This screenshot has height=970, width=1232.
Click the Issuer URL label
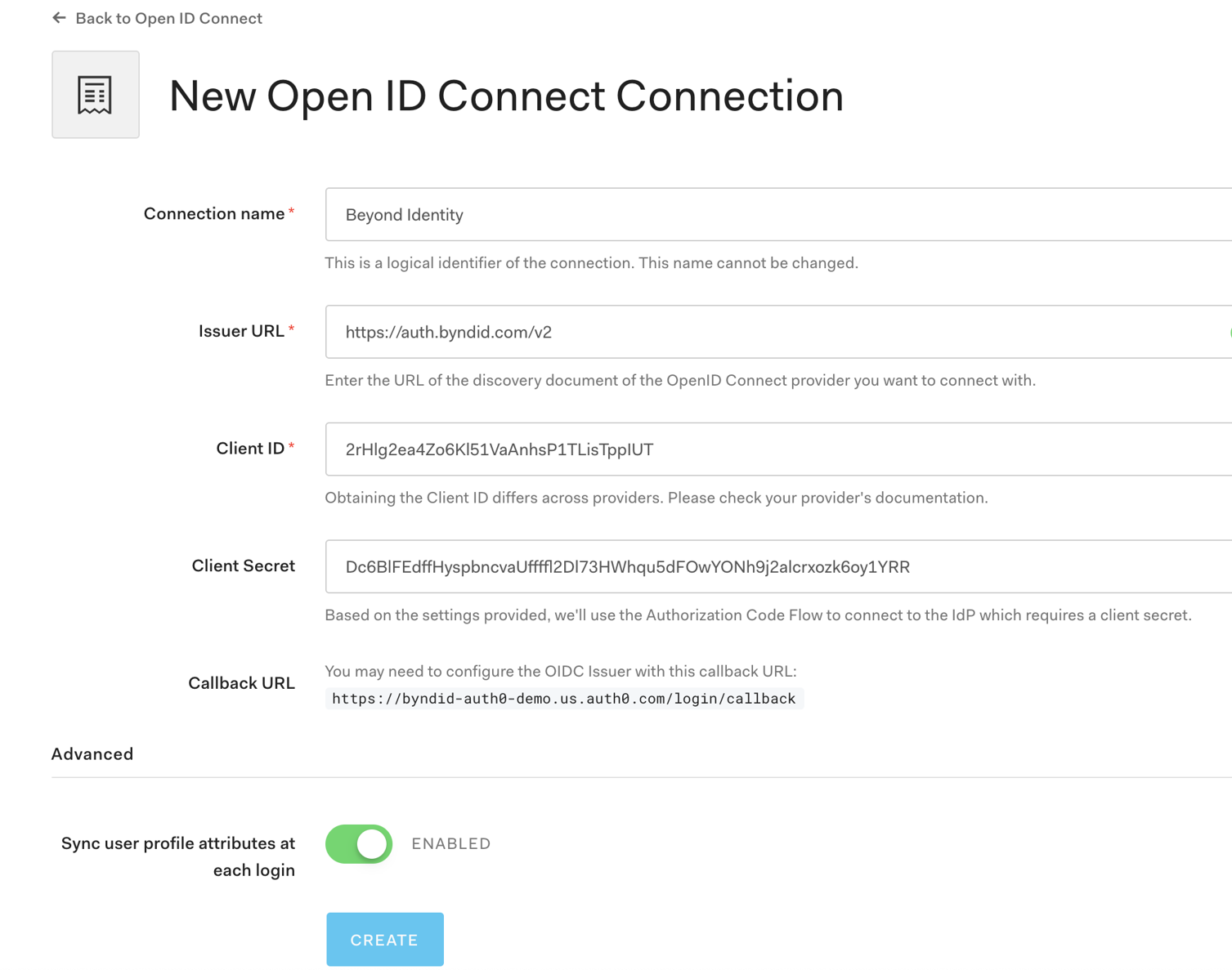[241, 331]
